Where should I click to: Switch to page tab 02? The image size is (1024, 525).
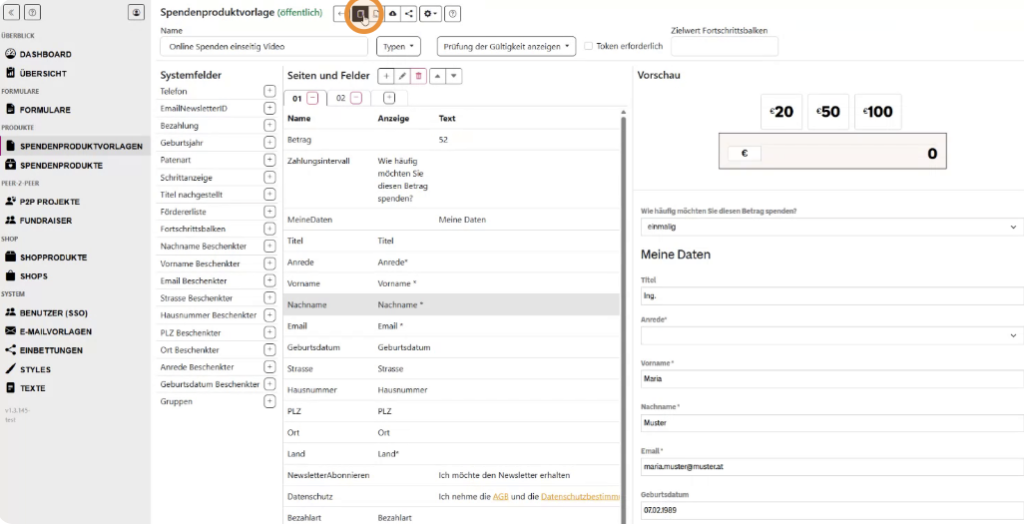coord(340,99)
